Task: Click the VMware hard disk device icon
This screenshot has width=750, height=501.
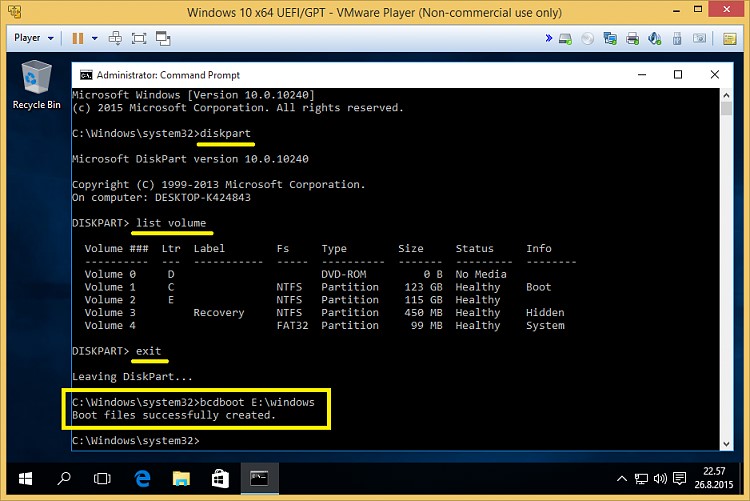Action: click(x=567, y=38)
